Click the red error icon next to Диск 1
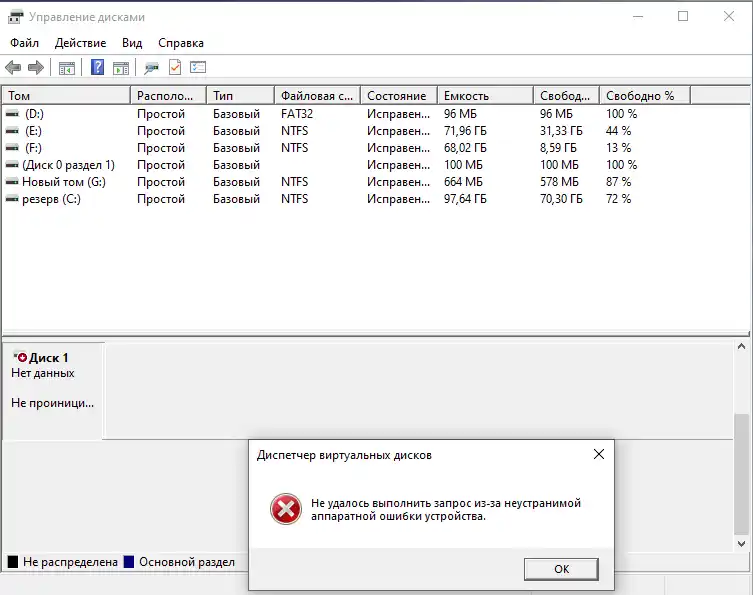The width and height of the screenshot is (753, 595). [21, 357]
